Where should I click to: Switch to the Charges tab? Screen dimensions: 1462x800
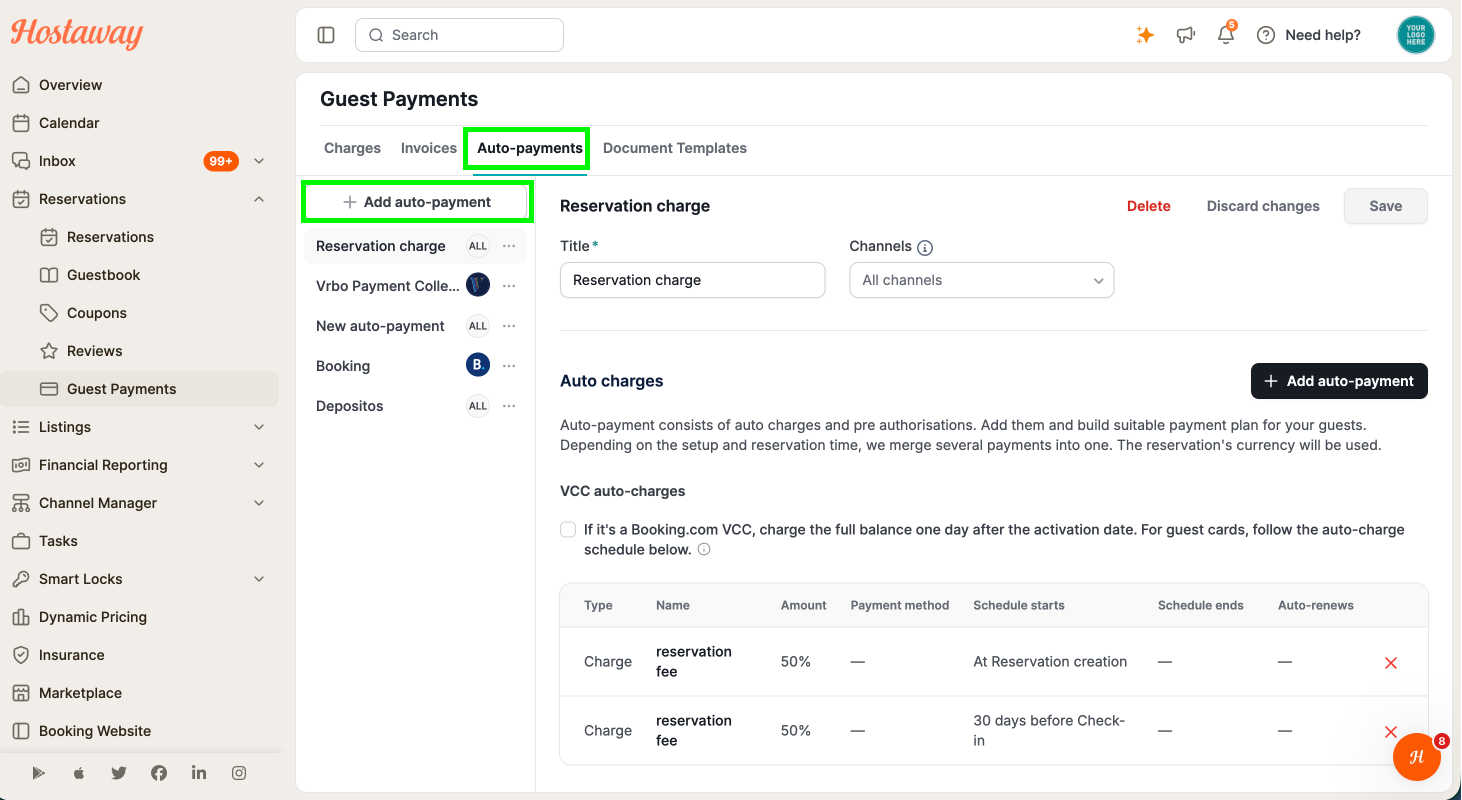pos(352,148)
